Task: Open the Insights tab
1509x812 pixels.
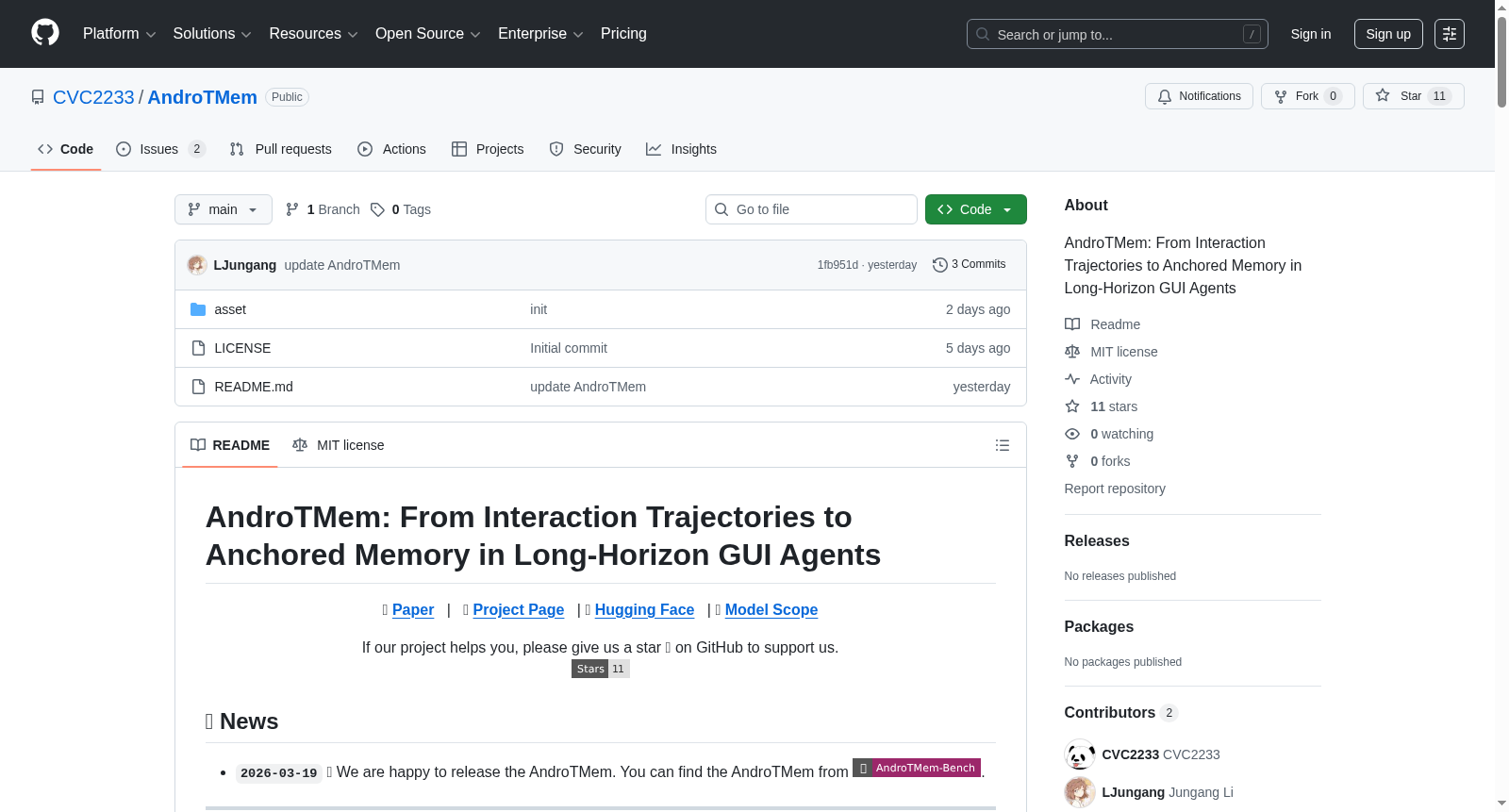Action: [x=682, y=149]
